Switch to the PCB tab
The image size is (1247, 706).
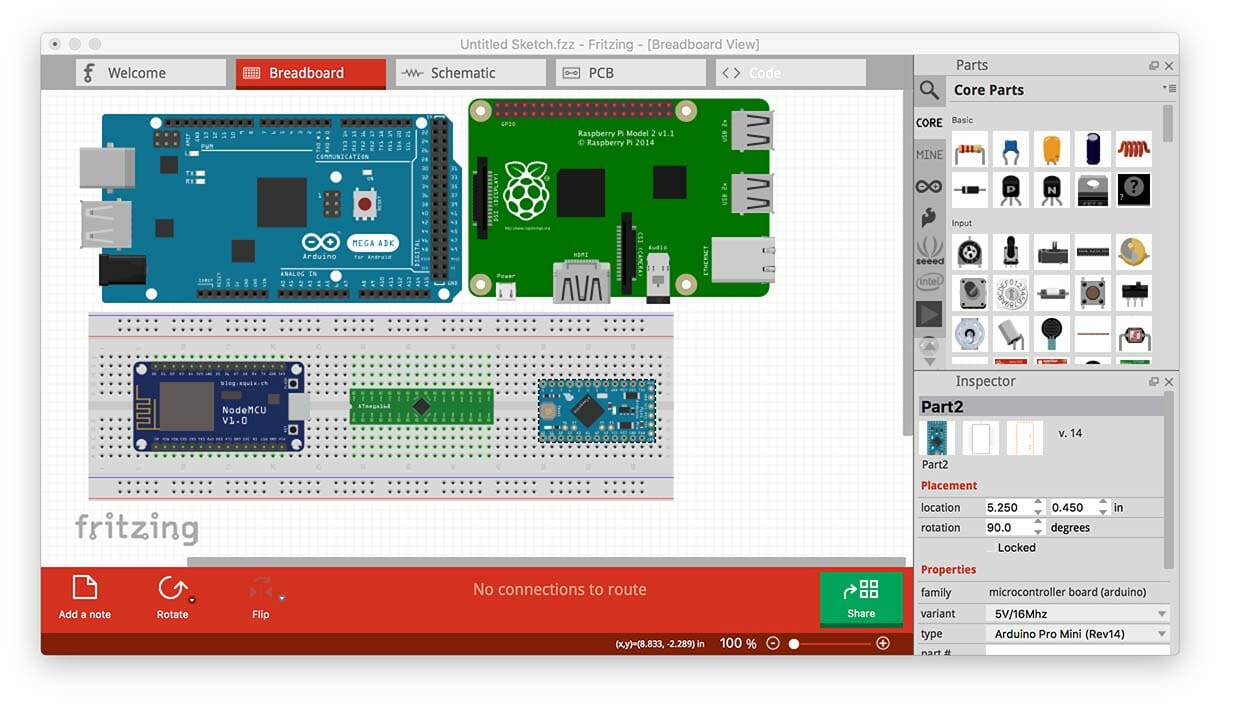(x=631, y=73)
